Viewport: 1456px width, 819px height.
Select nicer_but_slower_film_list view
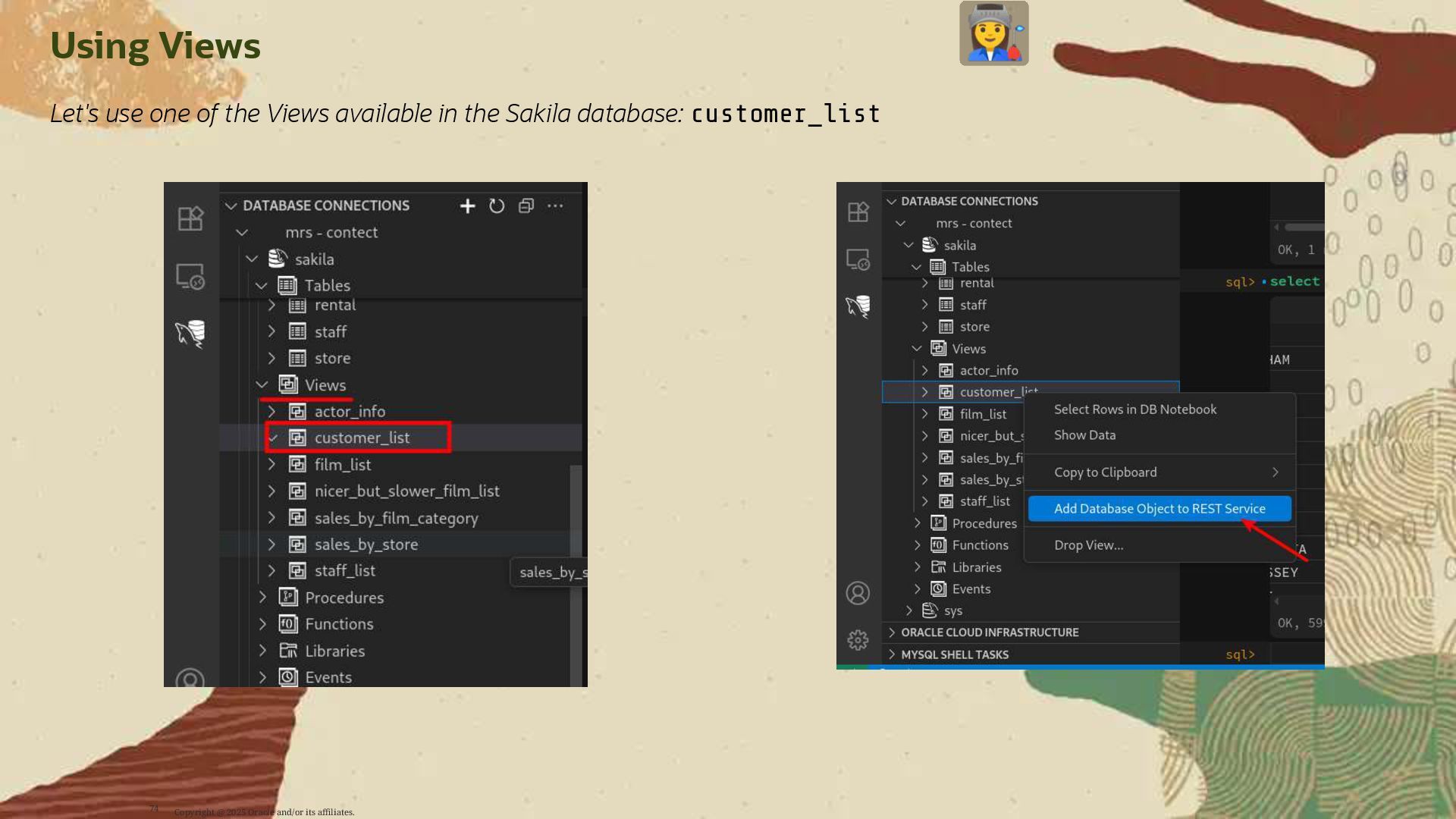pos(406,491)
